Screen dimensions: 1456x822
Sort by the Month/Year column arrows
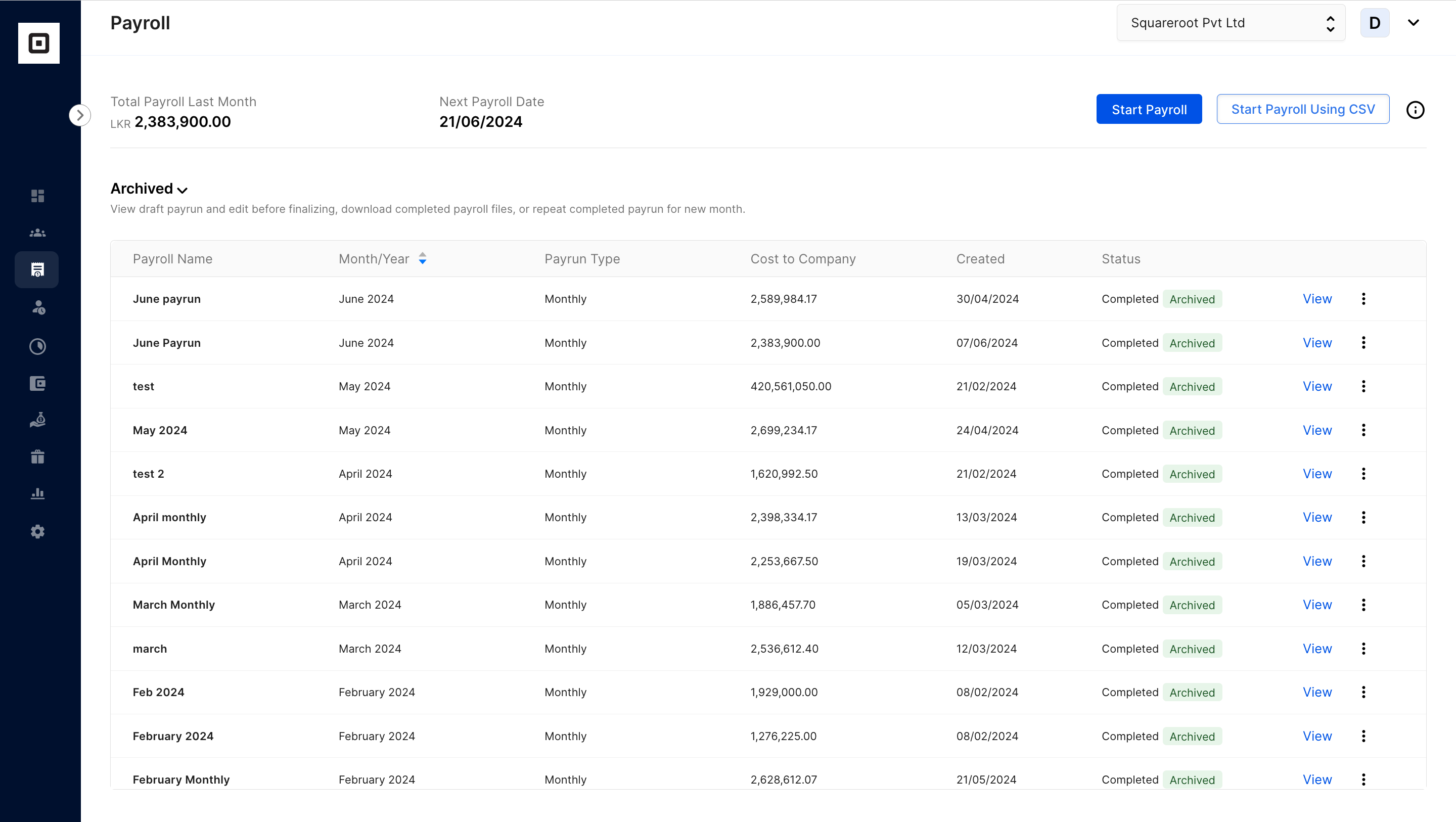click(422, 259)
